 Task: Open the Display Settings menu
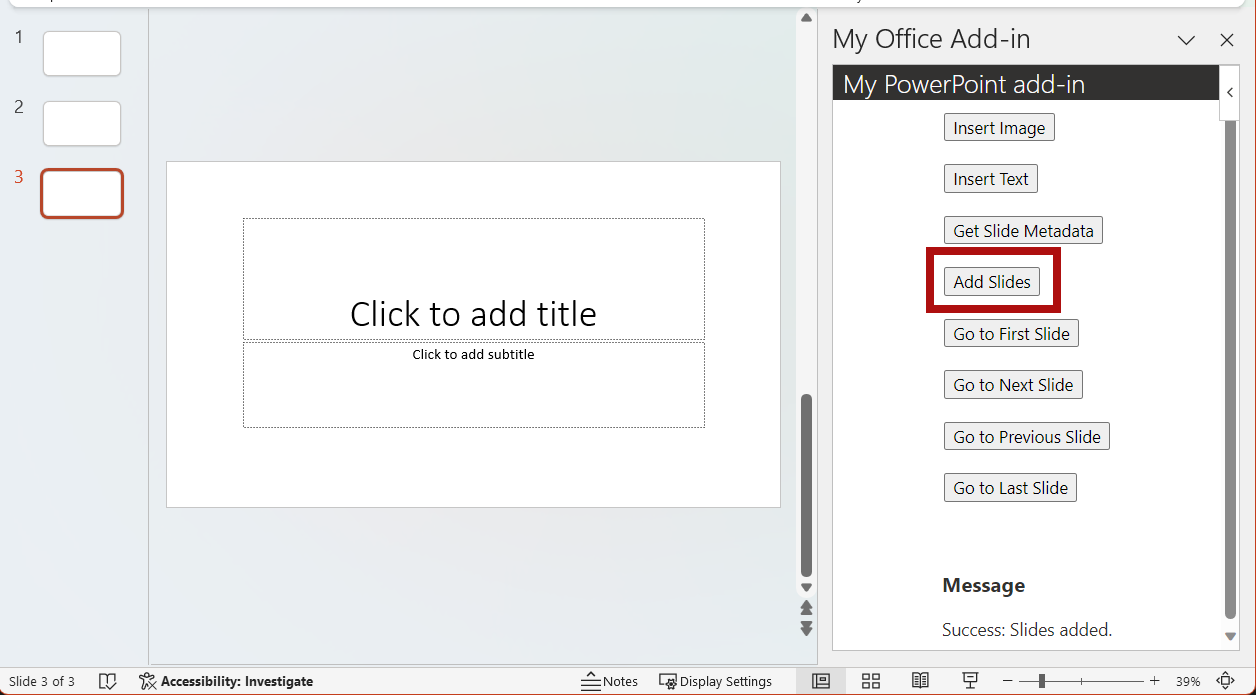point(716,681)
